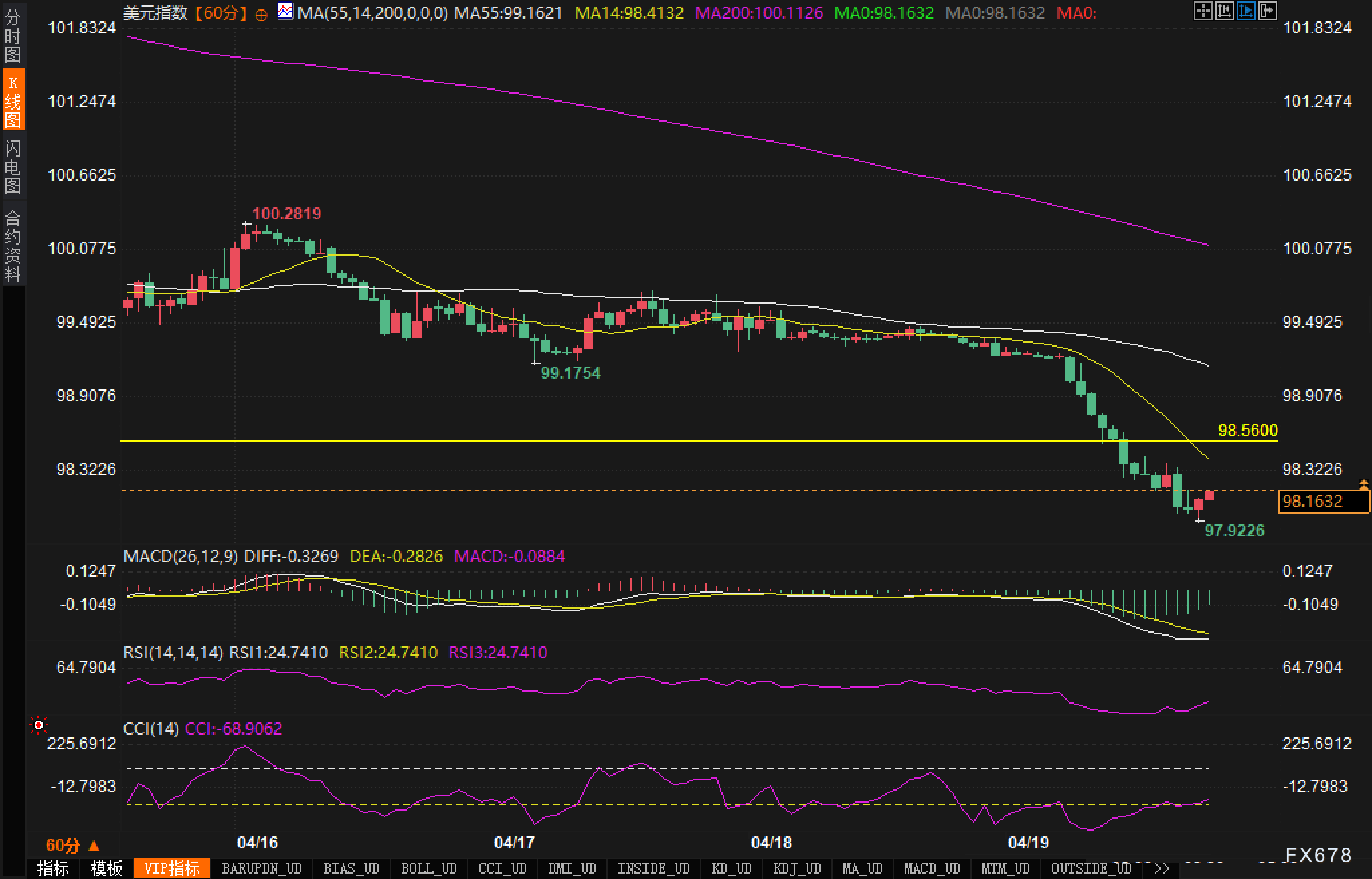The width and height of the screenshot is (1372, 879).
Task: Open the 60分 timeframe dropdown
Action: (x=72, y=845)
